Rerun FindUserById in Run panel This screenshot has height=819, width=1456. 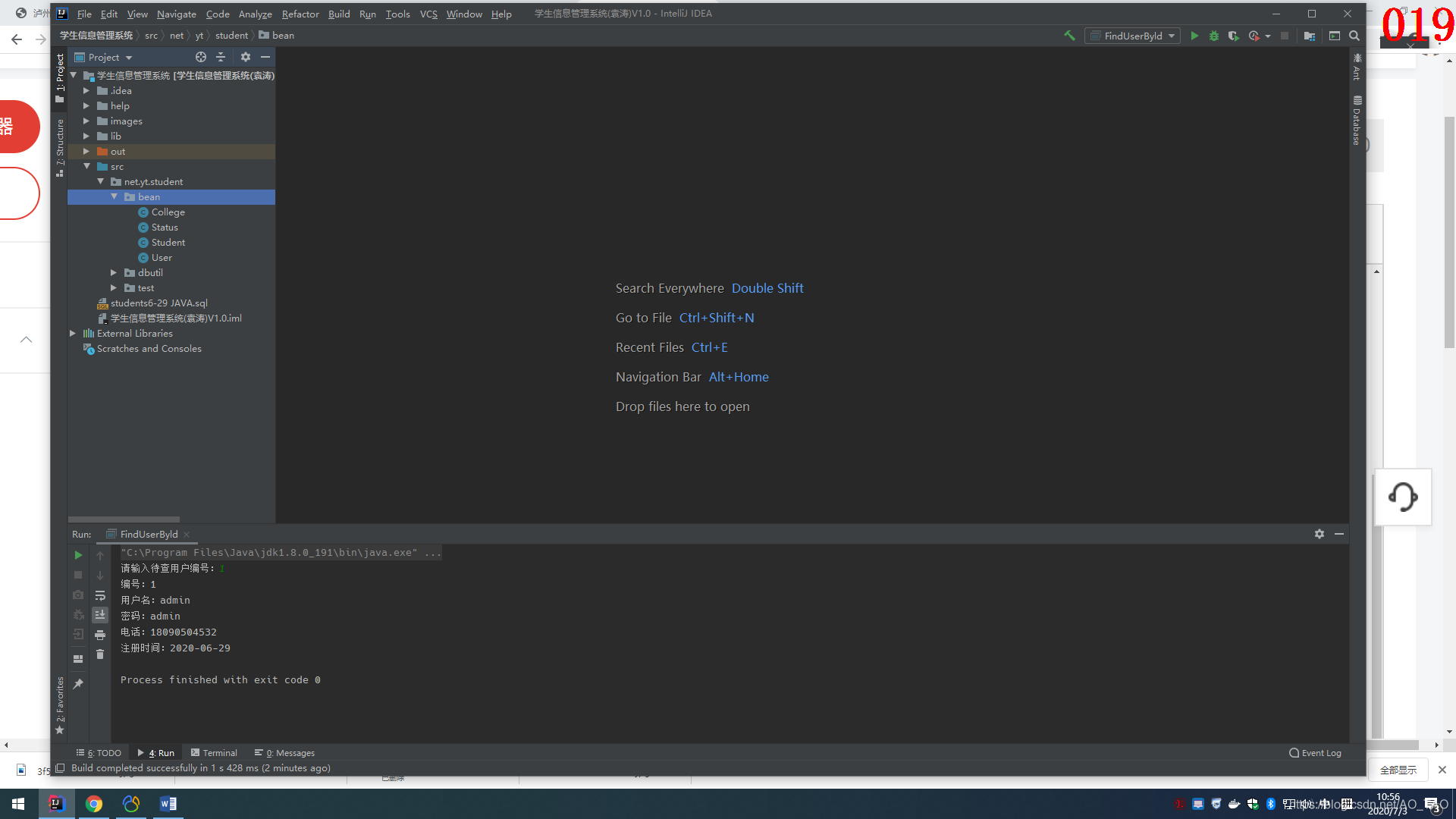click(x=78, y=555)
